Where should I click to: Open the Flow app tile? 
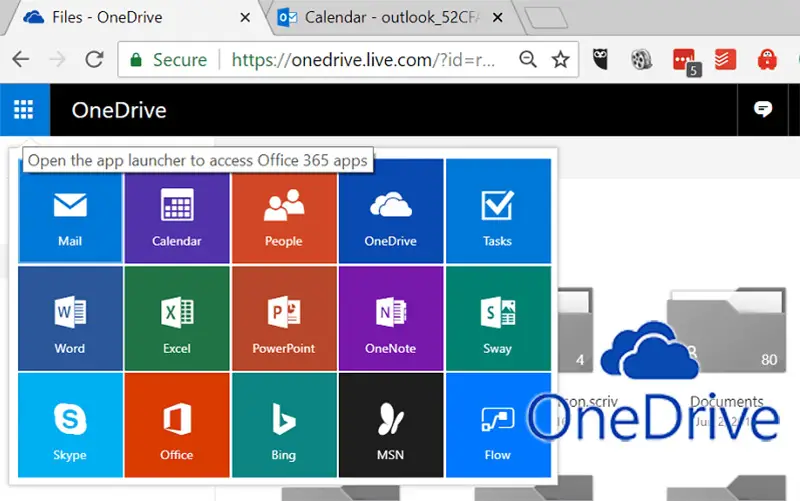click(498, 425)
